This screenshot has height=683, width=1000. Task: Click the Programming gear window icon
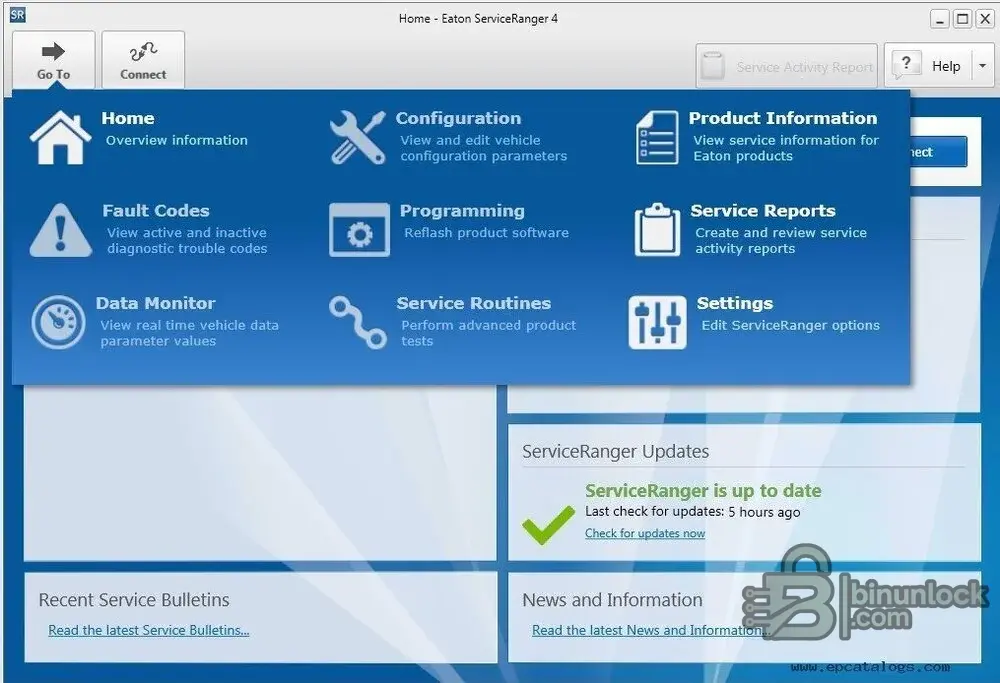click(359, 230)
